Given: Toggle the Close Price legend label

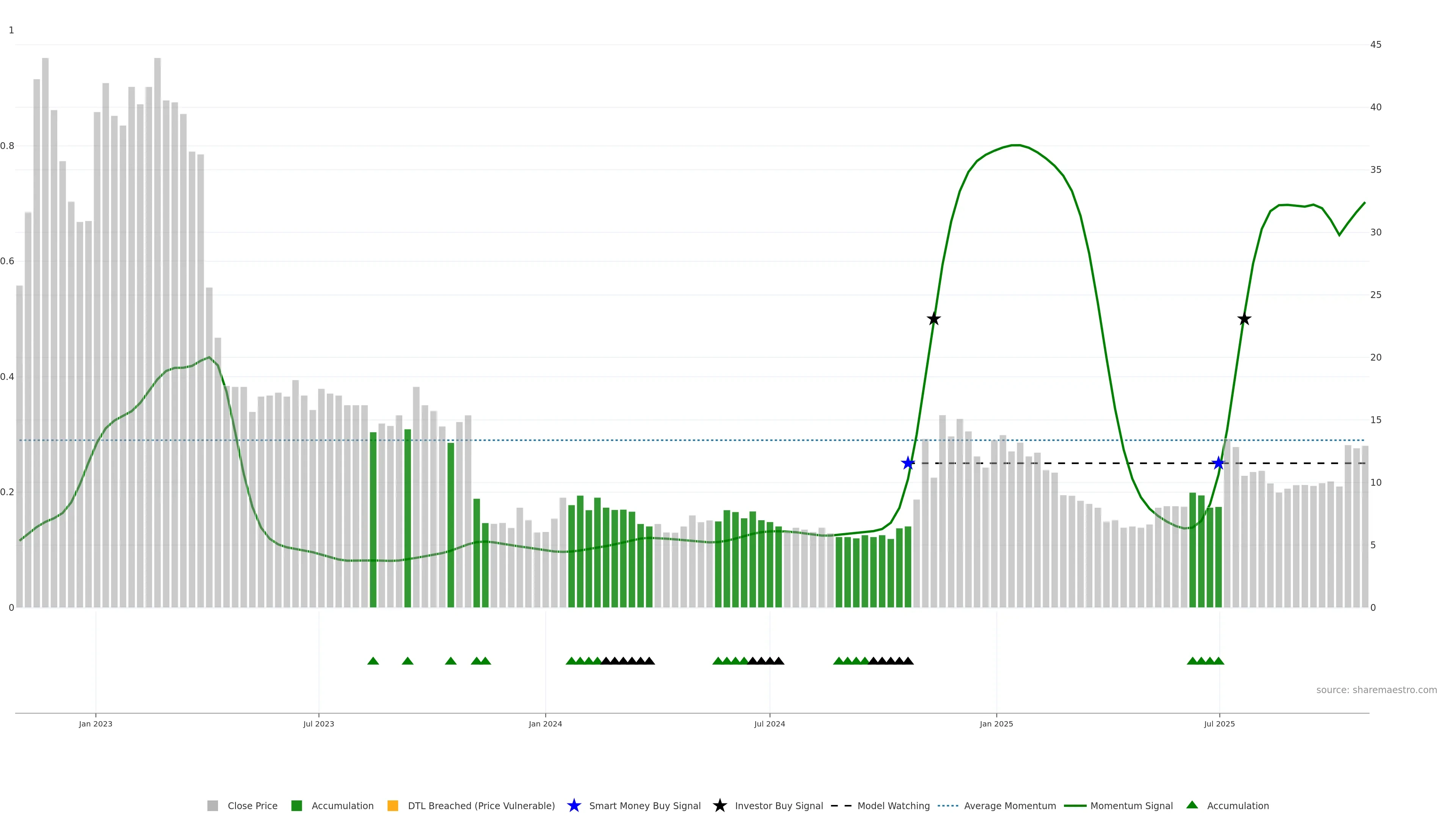Looking at the screenshot, I should click(x=252, y=806).
